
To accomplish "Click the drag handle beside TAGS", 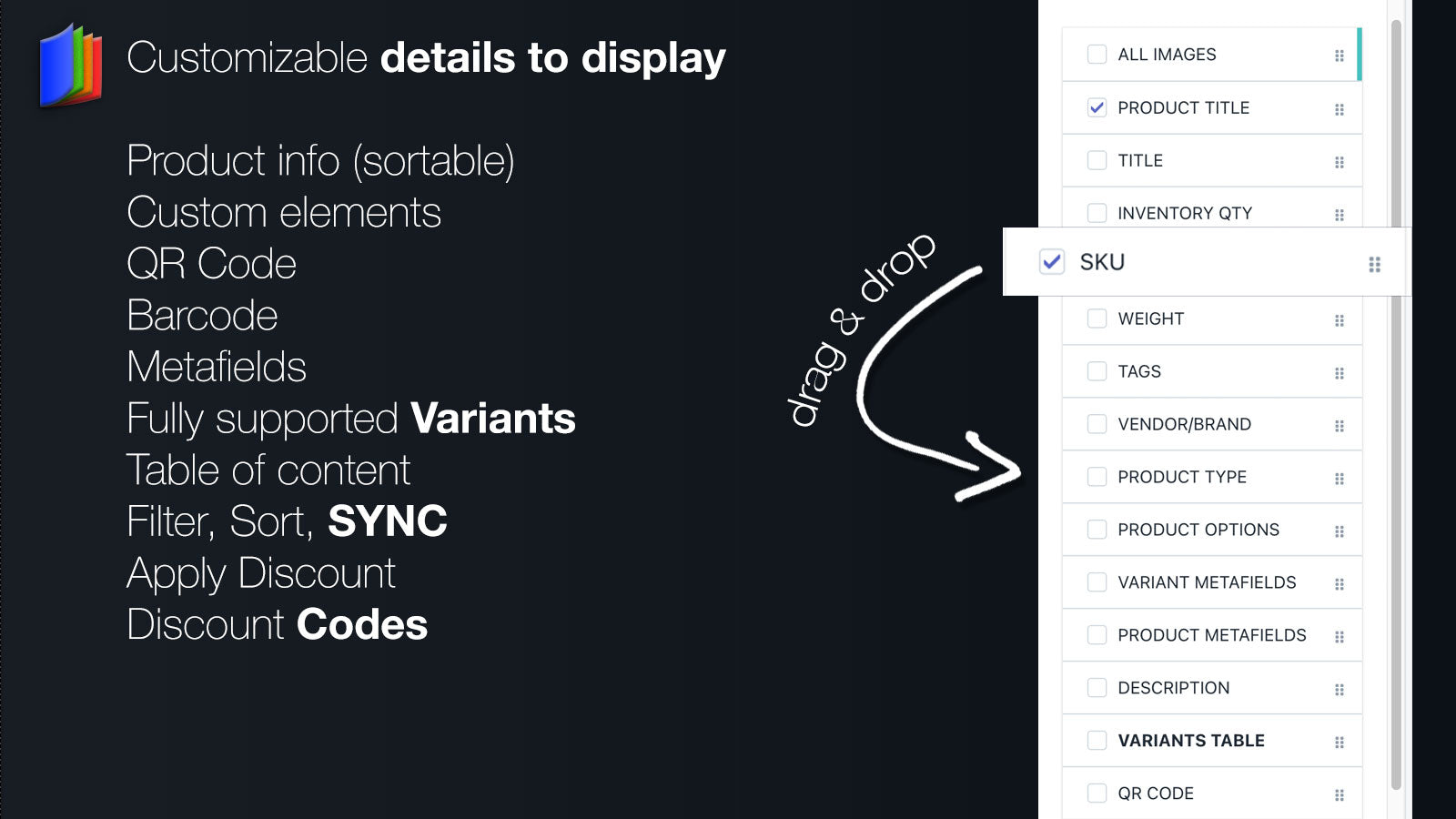I will click(x=1339, y=373).
